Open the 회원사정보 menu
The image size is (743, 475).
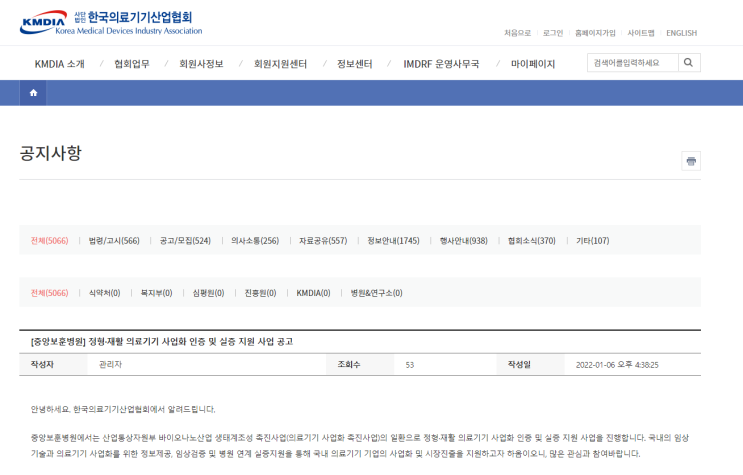(201, 64)
